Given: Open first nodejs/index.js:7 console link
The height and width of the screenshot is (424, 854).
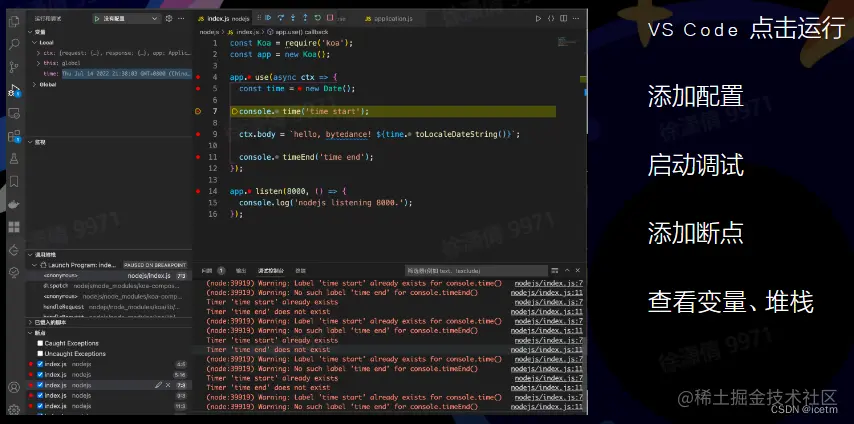Looking at the screenshot, I should point(549,283).
